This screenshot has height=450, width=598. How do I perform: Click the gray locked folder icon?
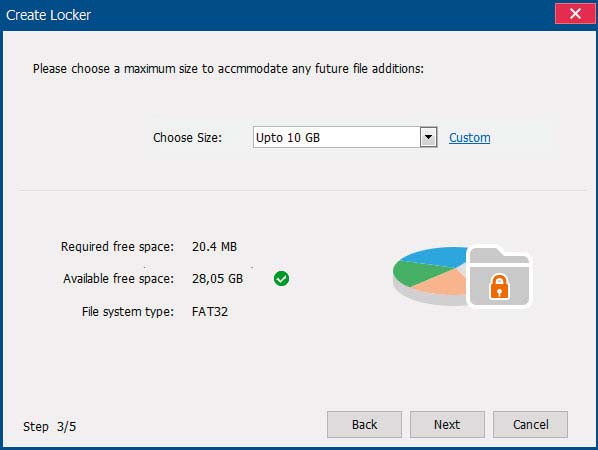(x=499, y=276)
